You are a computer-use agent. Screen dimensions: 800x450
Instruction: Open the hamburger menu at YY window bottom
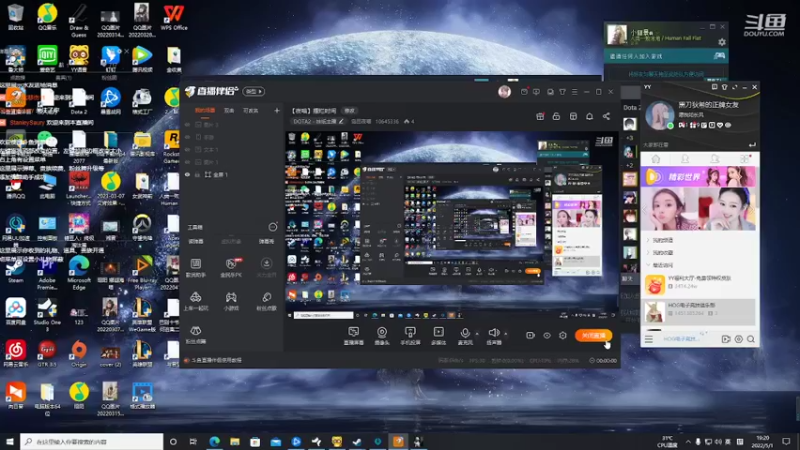648,339
